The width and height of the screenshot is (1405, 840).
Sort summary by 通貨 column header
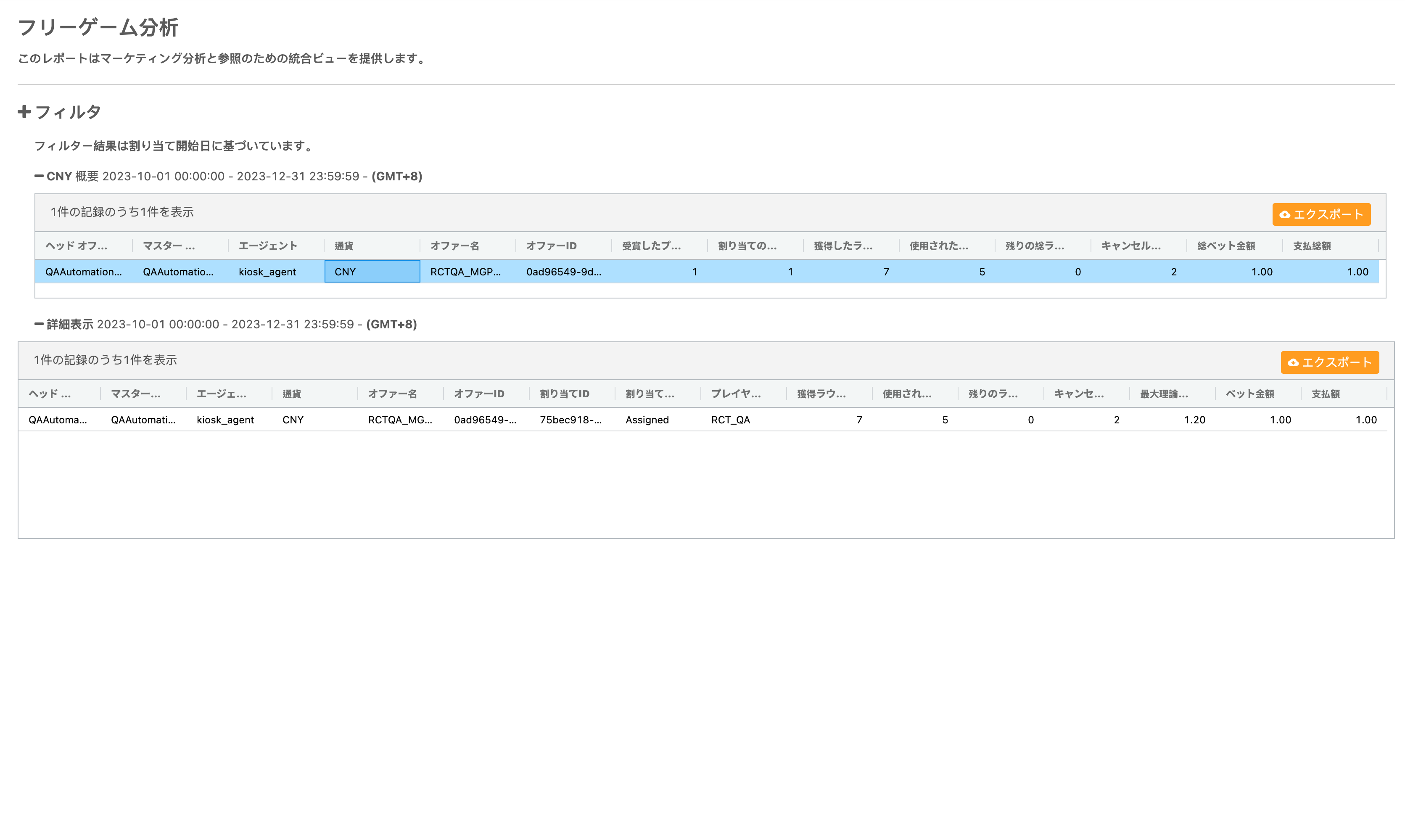[x=344, y=246]
